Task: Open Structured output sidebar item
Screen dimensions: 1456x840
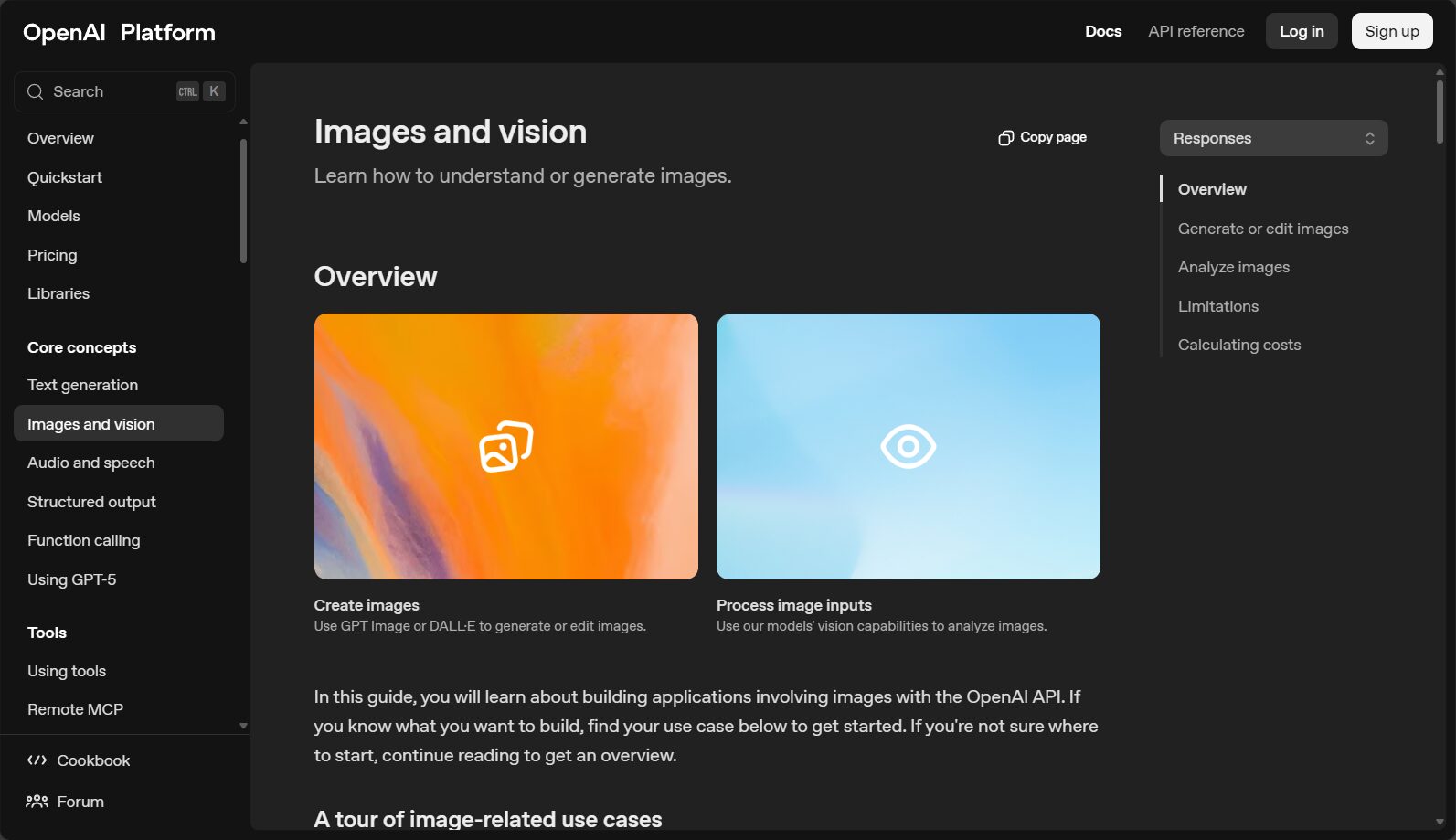Action: 91,502
